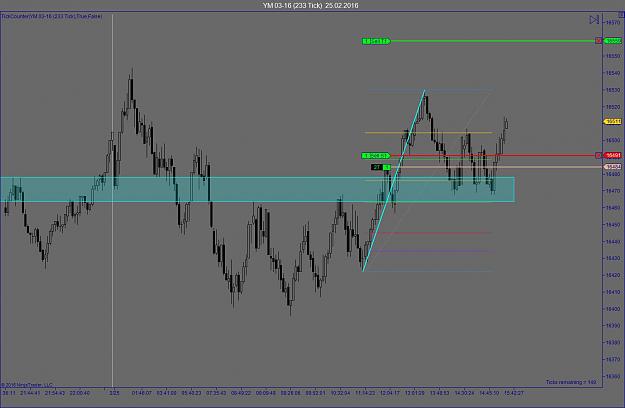
Task: Click the white vertical session break line
Action: point(112,199)
